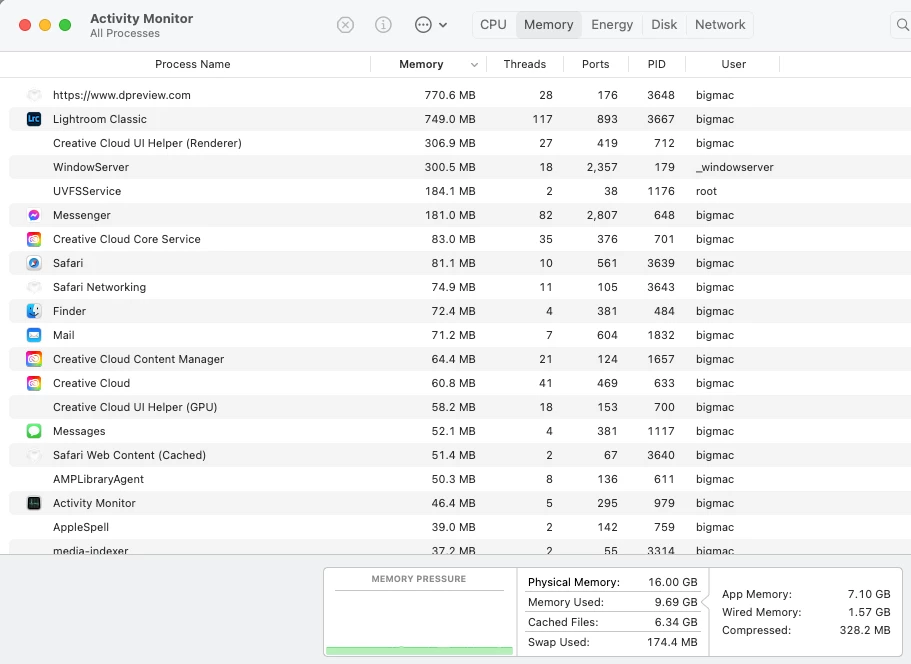The image size is (911, 664).
Task: Select Safari Web Content (Cached) name
Action: [129, 455]
